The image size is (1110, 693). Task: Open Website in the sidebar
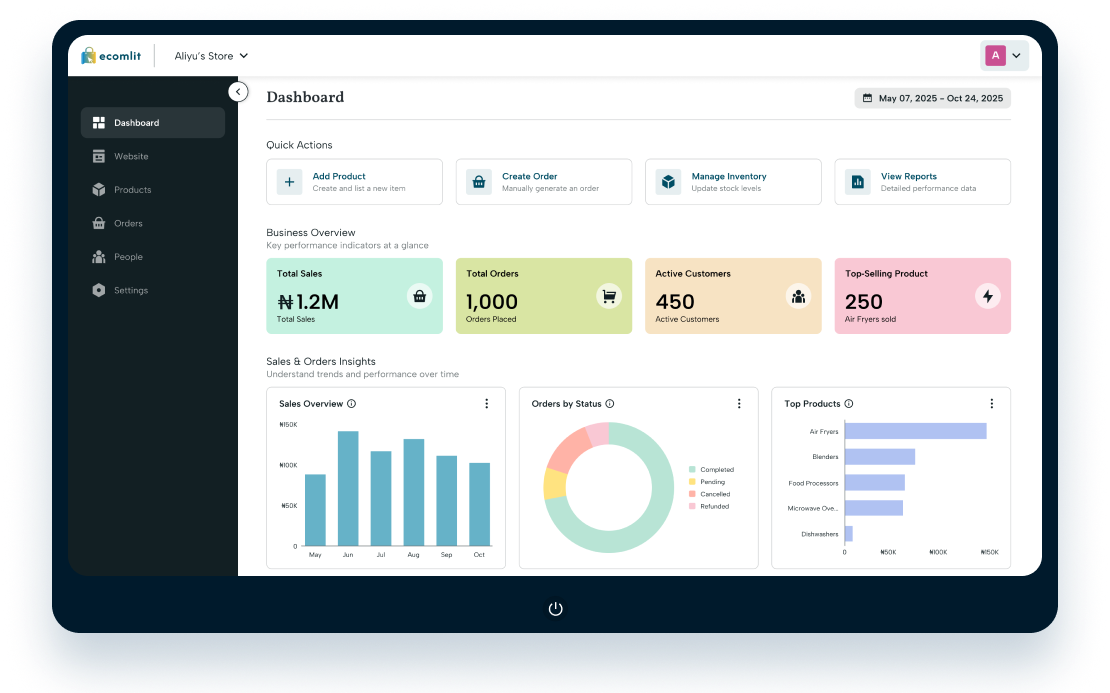click(153, 156)
